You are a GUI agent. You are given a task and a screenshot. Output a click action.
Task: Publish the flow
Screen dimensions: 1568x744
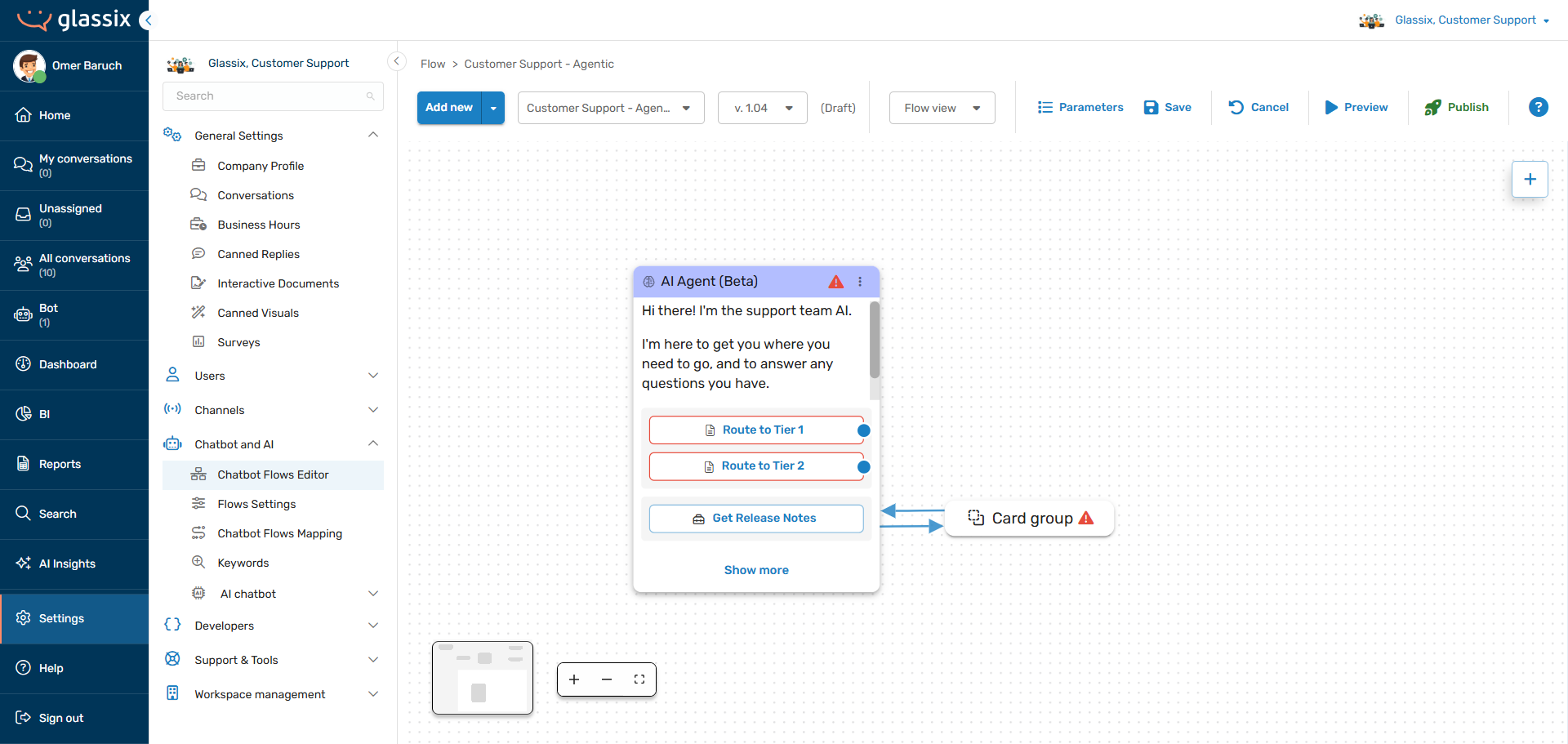tap(1457, 107)
